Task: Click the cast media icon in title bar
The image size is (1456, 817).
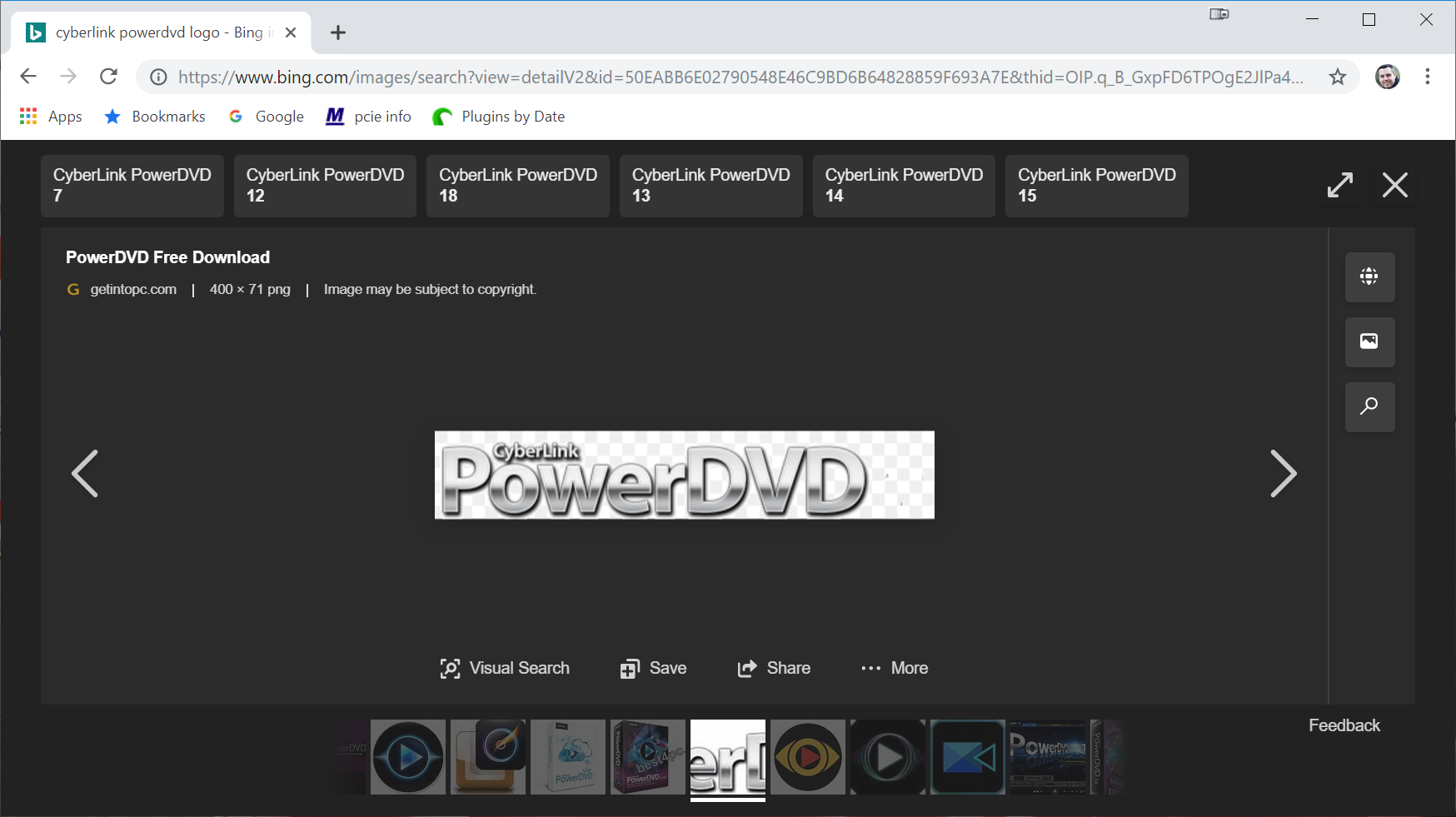Action: 1219,14
